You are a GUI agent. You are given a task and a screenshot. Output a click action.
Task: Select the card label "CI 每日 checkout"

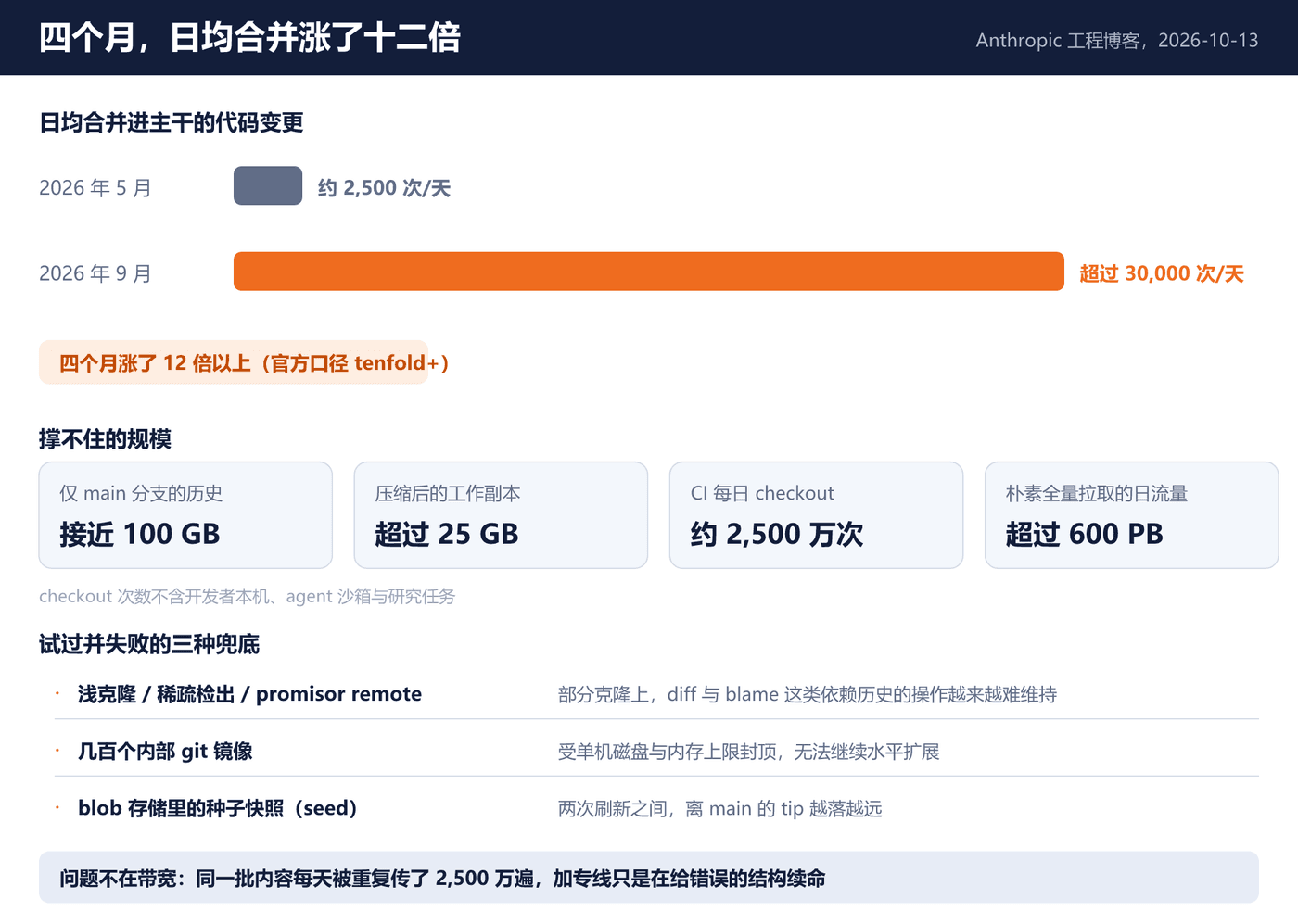tap(762, 493)
